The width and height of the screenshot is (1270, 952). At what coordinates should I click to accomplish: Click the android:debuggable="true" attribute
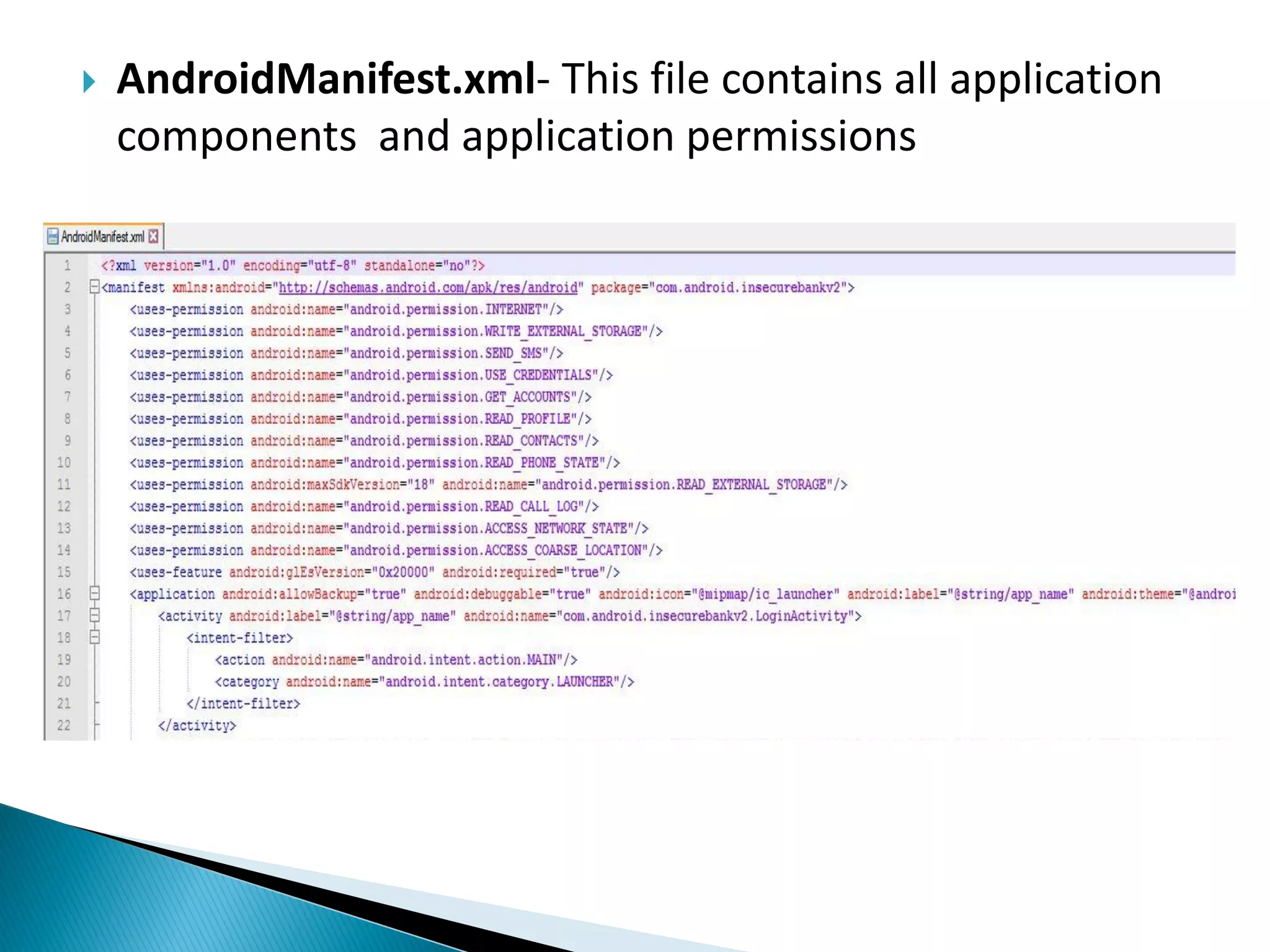pos(503,594)
